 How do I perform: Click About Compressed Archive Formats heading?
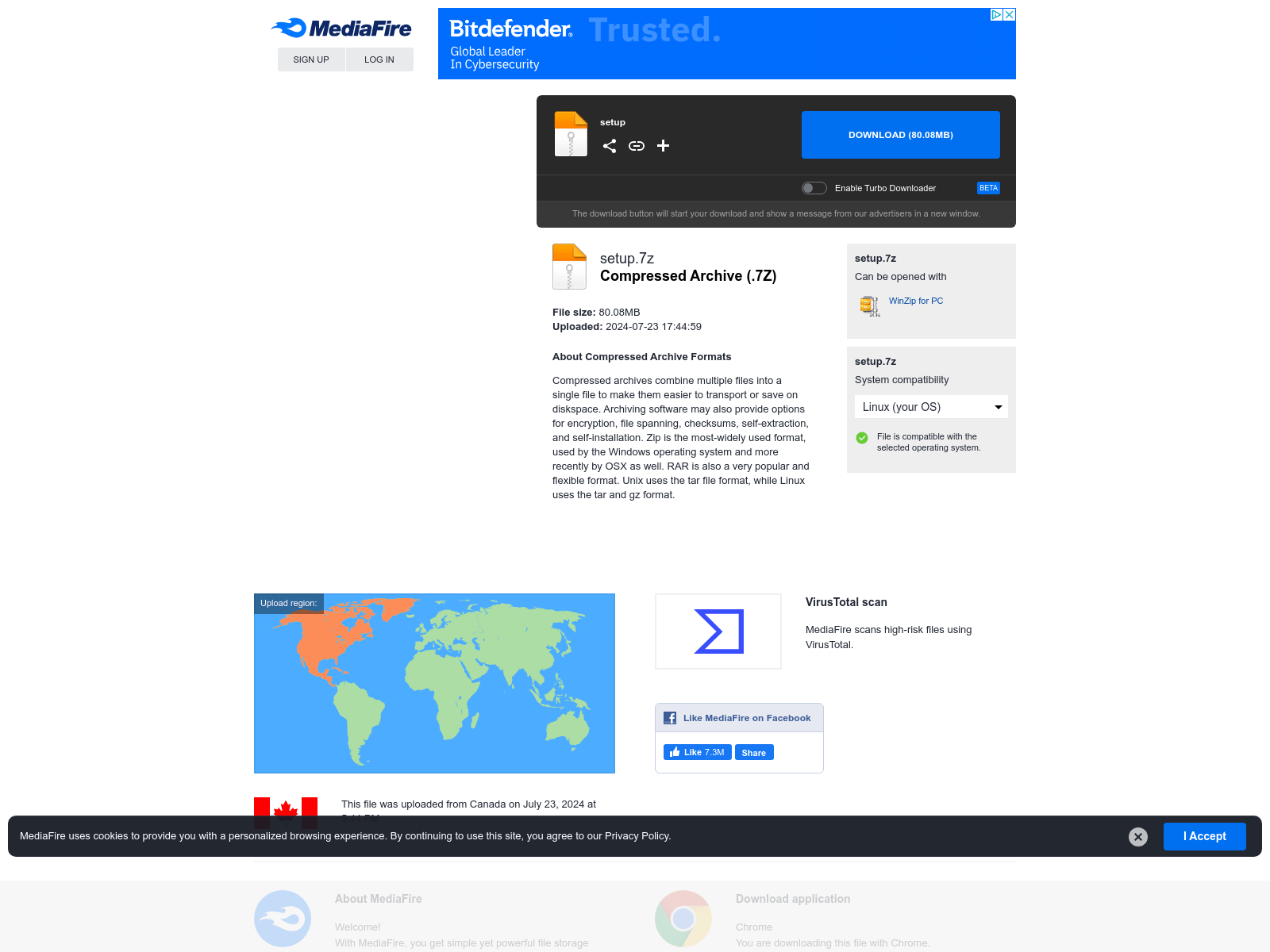pos(642,357)
